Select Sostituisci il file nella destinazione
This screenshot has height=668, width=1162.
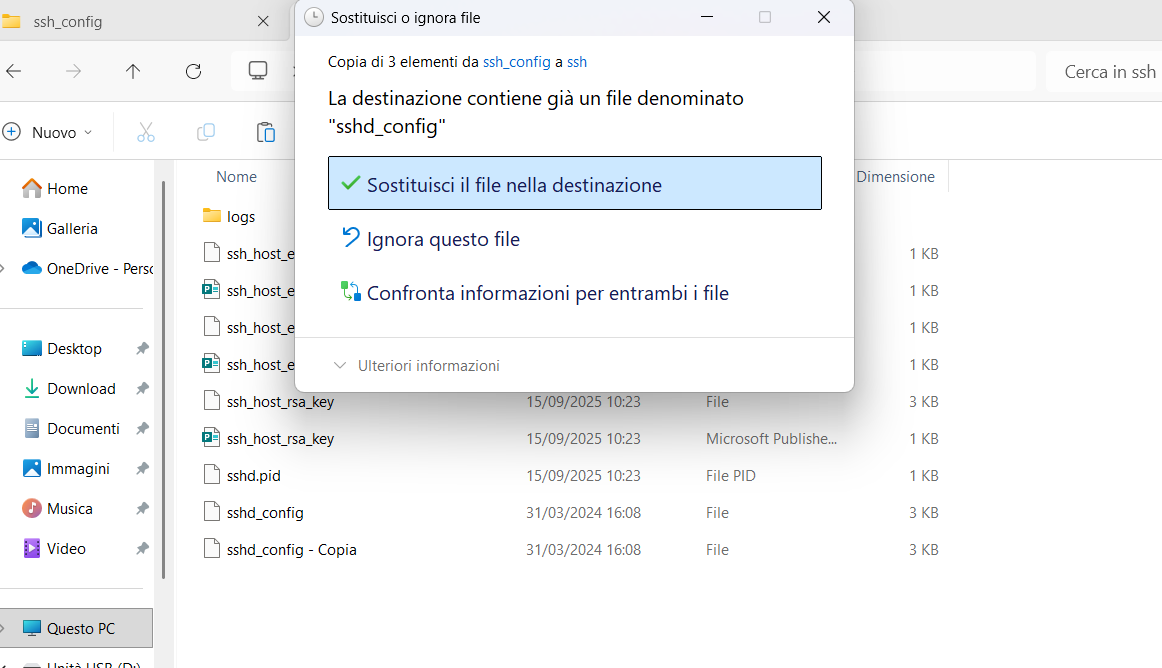point(574,184)
